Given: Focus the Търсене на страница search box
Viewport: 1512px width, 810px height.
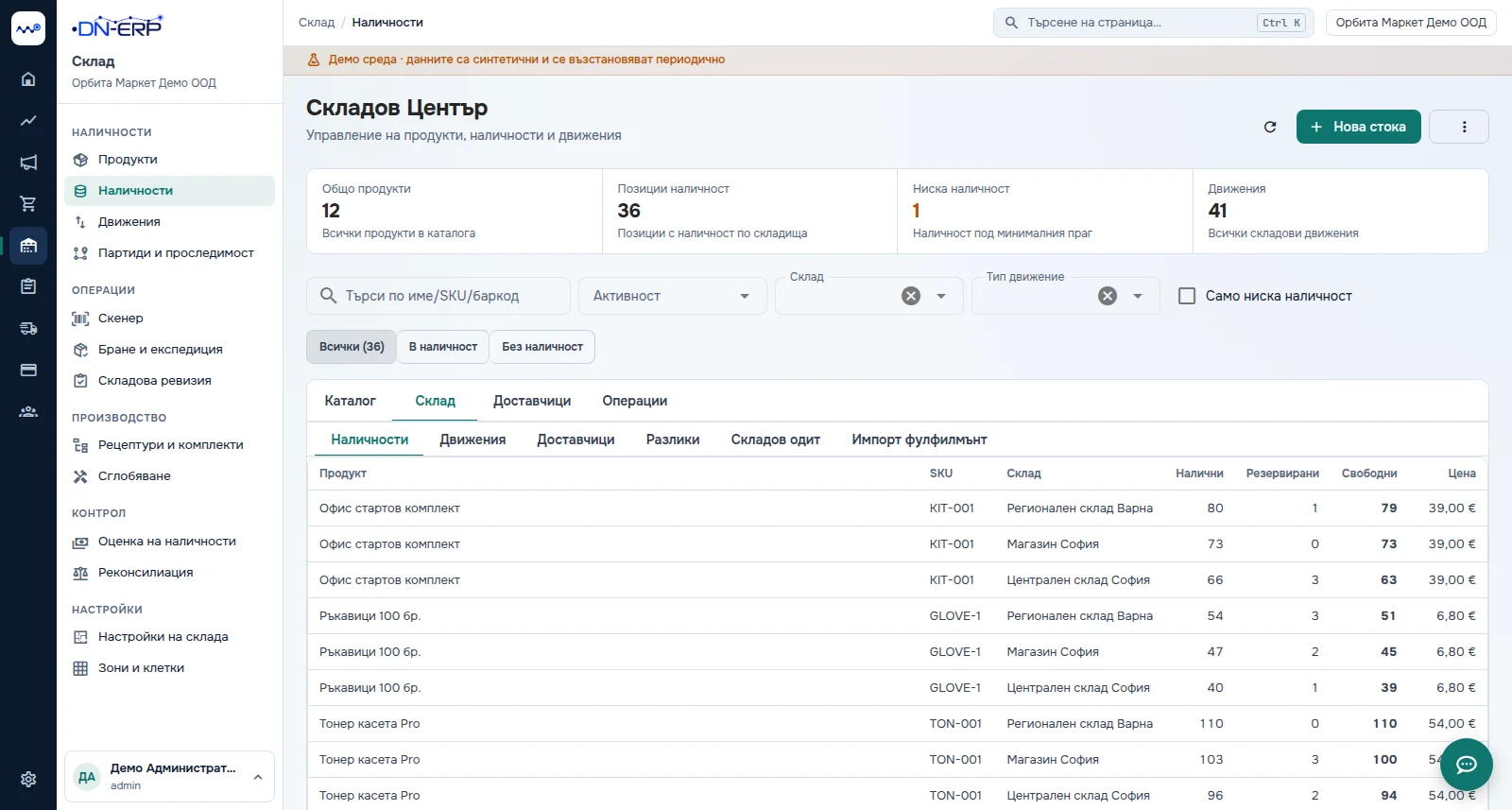Looking at the screenshot, I should pos(1154,23).
